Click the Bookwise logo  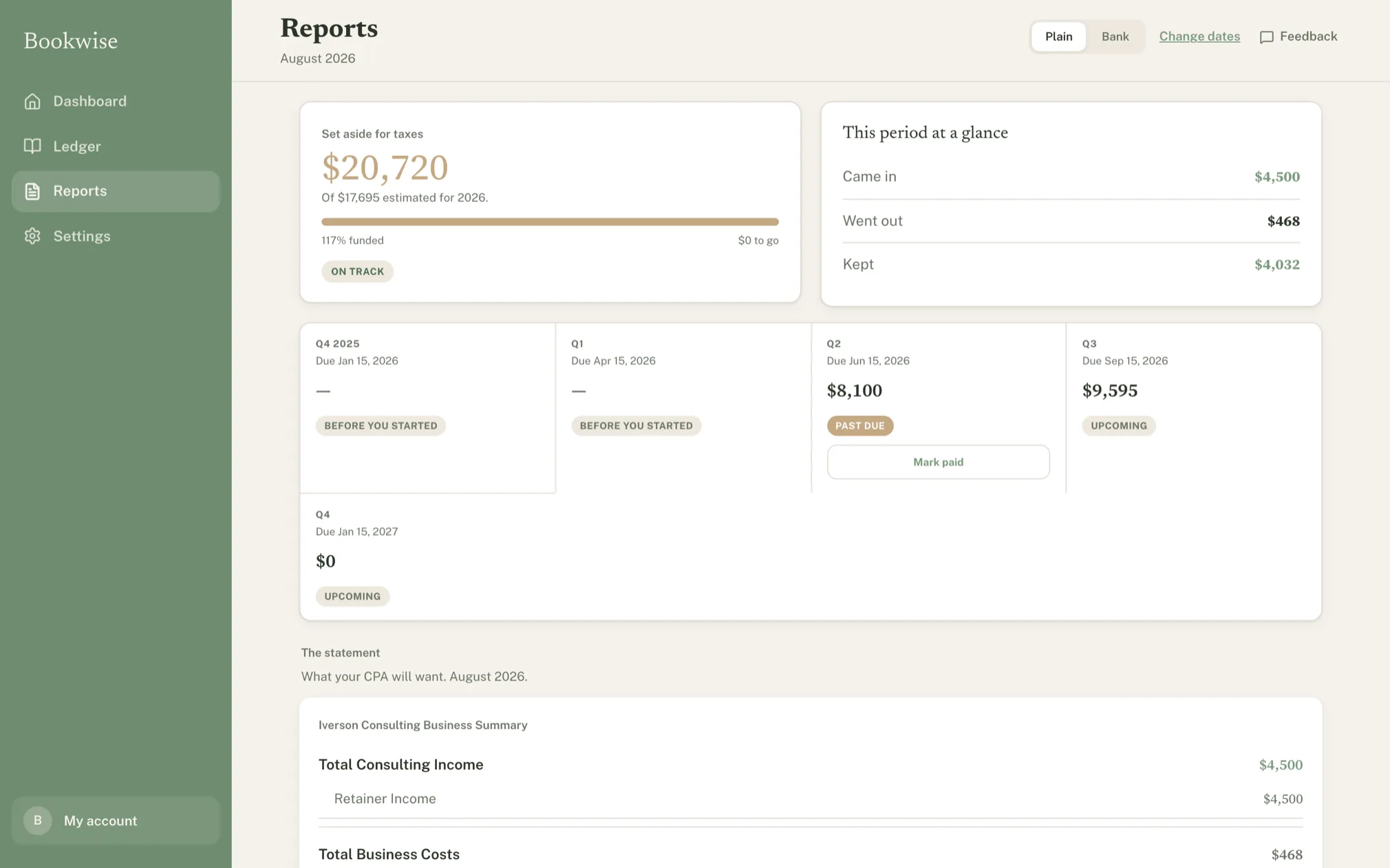pos(71,41)
